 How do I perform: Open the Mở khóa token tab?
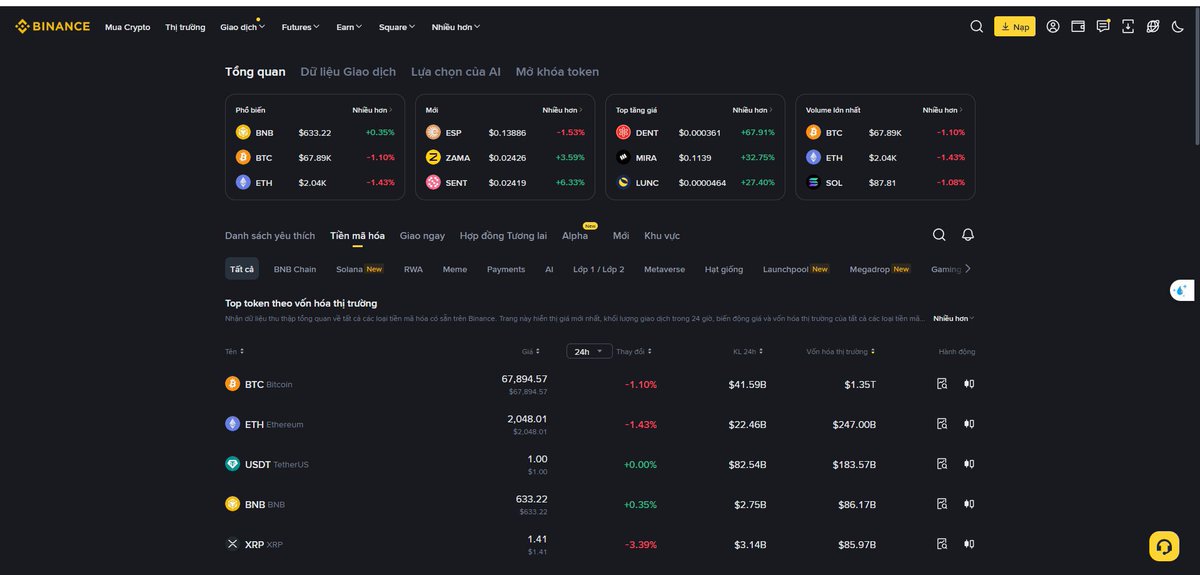point(557,72)
